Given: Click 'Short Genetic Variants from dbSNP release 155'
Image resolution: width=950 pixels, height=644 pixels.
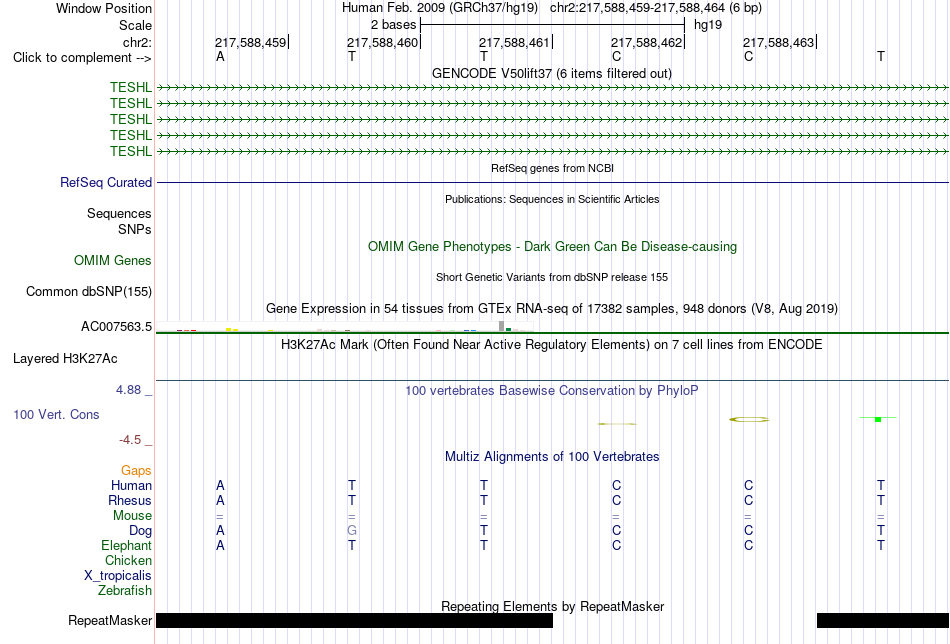Looking at the screenshot, I should (552, 277).
